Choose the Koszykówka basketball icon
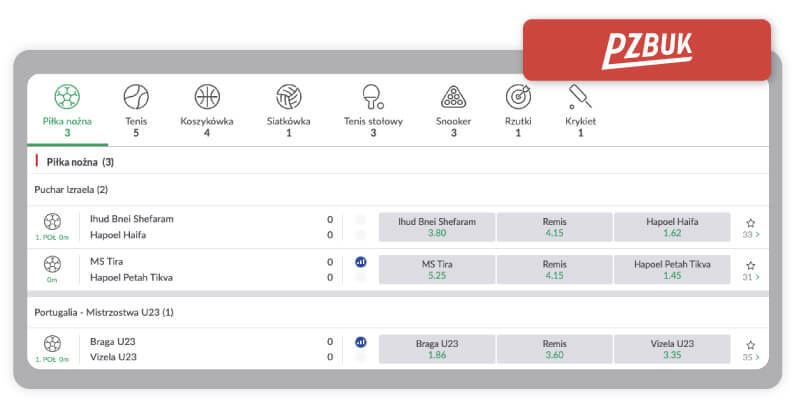This screenshot has width=800, height=404. (x=207, y=97)
